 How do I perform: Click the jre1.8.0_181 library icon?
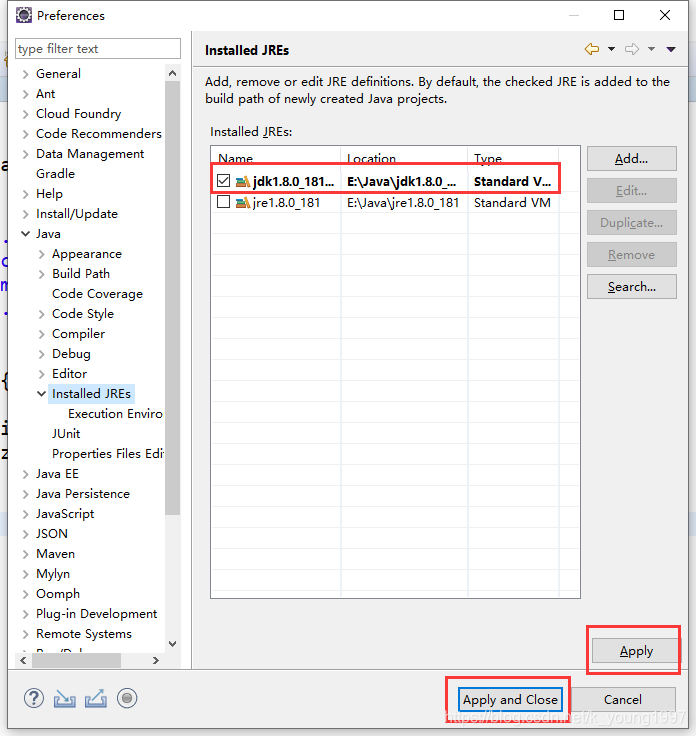click(243, 203)
